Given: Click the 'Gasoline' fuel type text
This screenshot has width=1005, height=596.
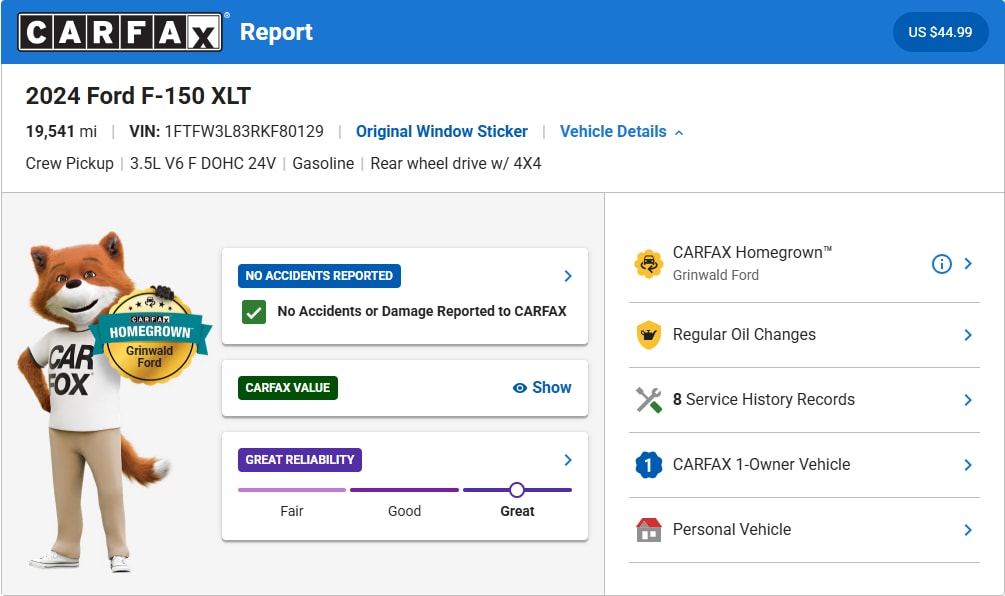Looking at the screenshot, I should (323, 163).
